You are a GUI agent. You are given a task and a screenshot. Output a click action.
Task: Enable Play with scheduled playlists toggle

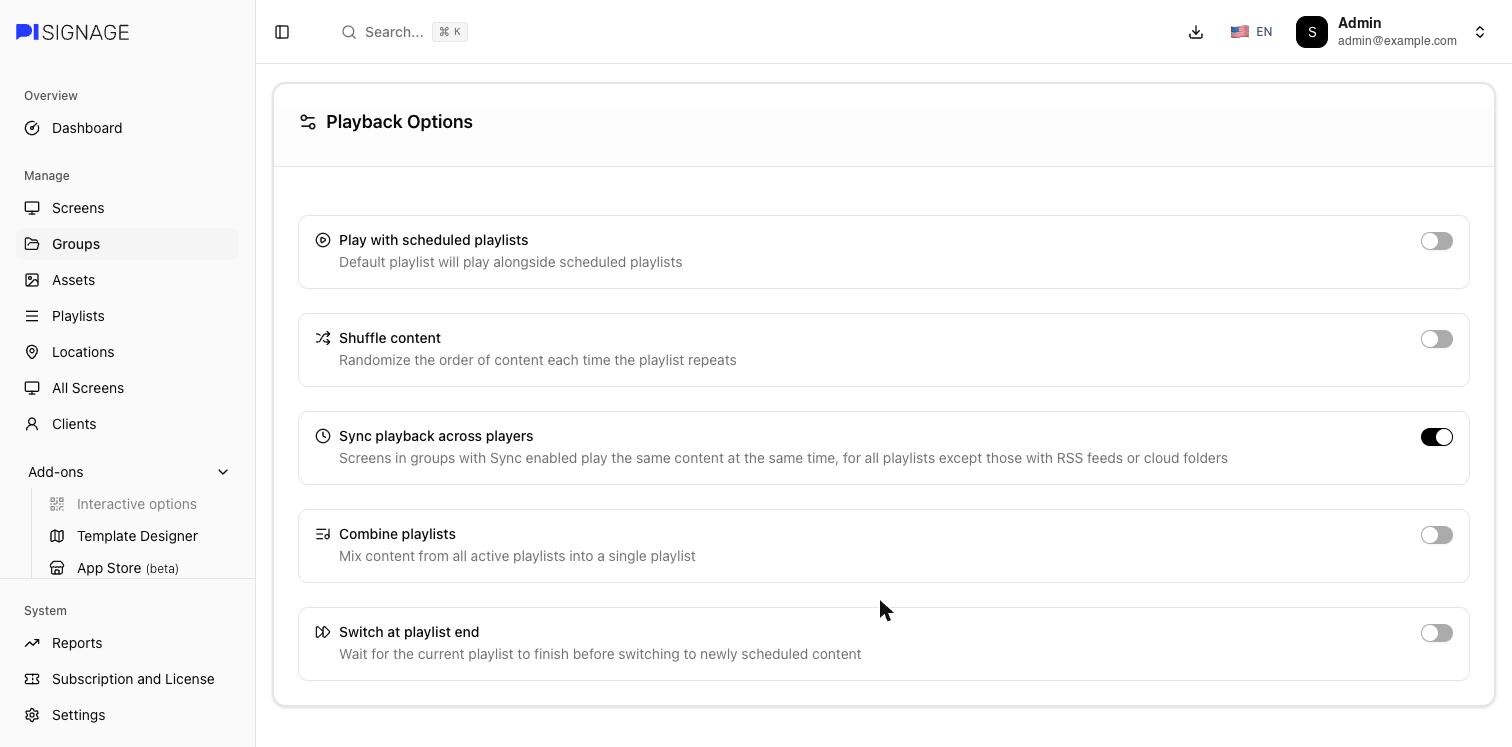pyautogui.click(x=1437, y=241)
